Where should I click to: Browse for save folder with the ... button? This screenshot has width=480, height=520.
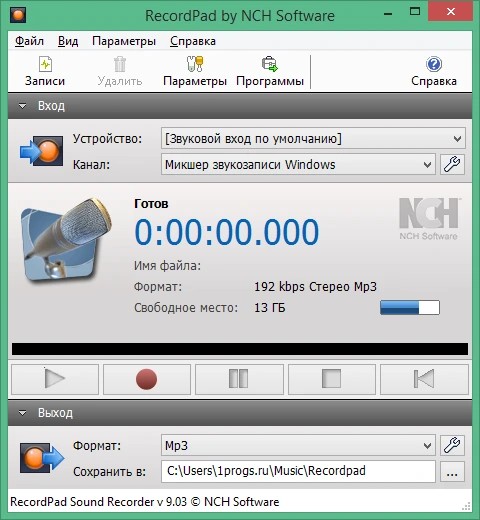point(452,471)
